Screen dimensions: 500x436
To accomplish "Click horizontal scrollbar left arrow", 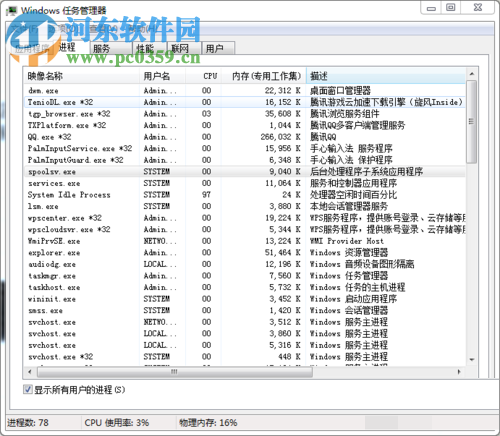I will (30, 372).
